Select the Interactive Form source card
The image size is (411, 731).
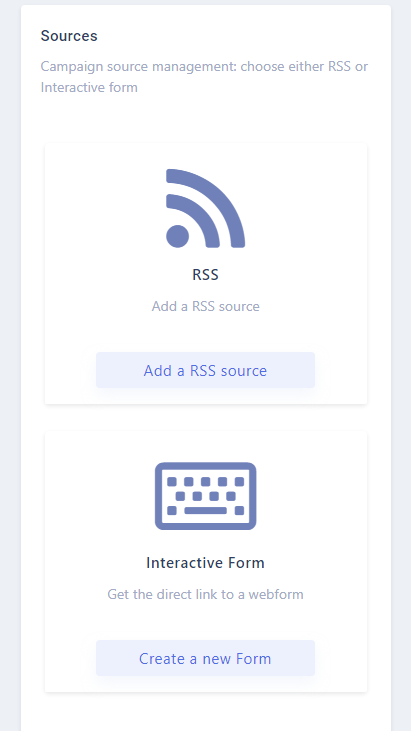click(206, 561)
